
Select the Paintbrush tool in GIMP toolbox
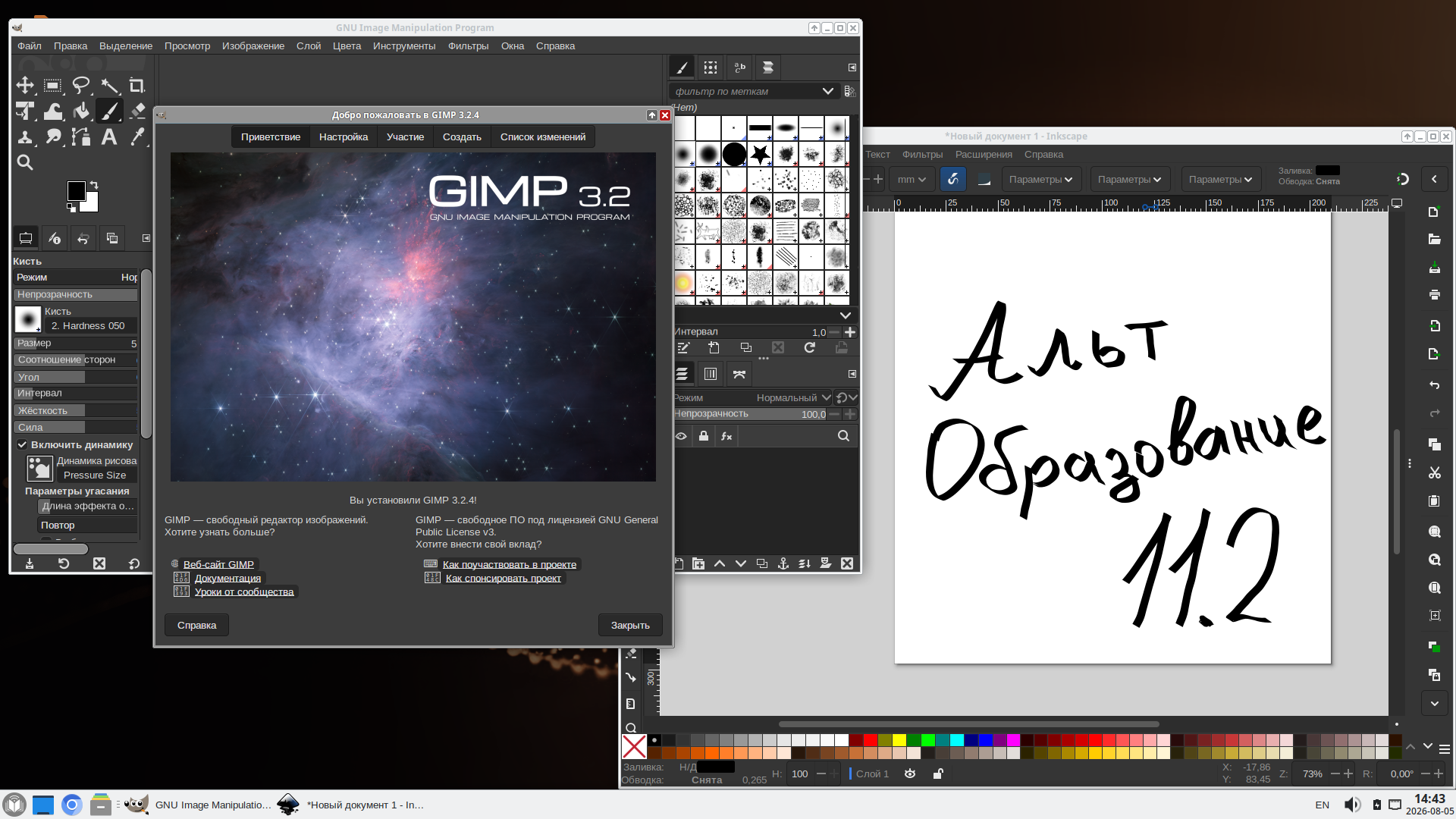109,111
